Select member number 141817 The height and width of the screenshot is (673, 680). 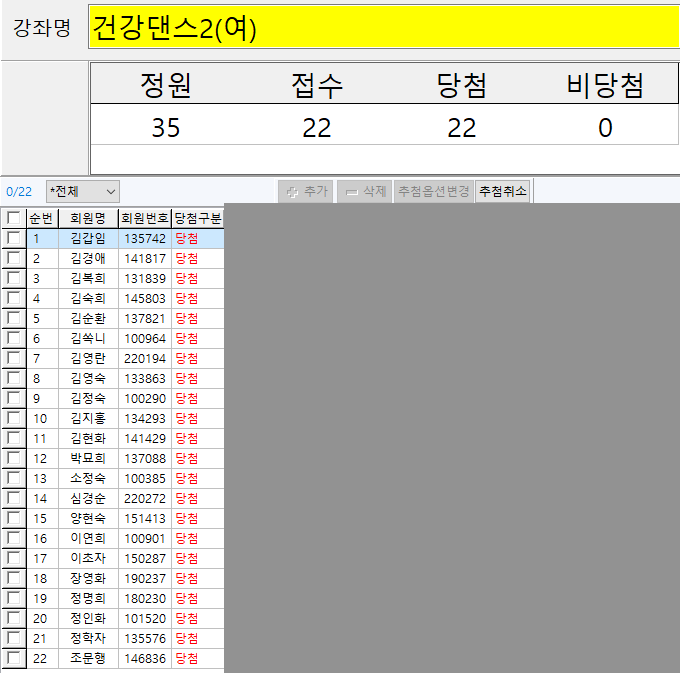pos(145,258)
